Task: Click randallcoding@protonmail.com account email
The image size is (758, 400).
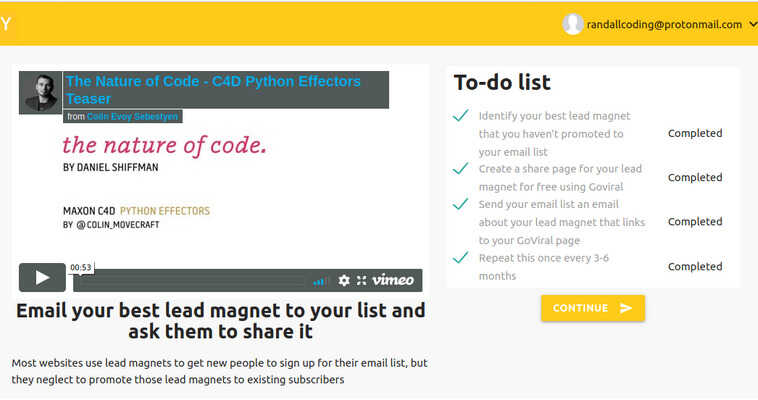Action: click(x=664, y=25)
